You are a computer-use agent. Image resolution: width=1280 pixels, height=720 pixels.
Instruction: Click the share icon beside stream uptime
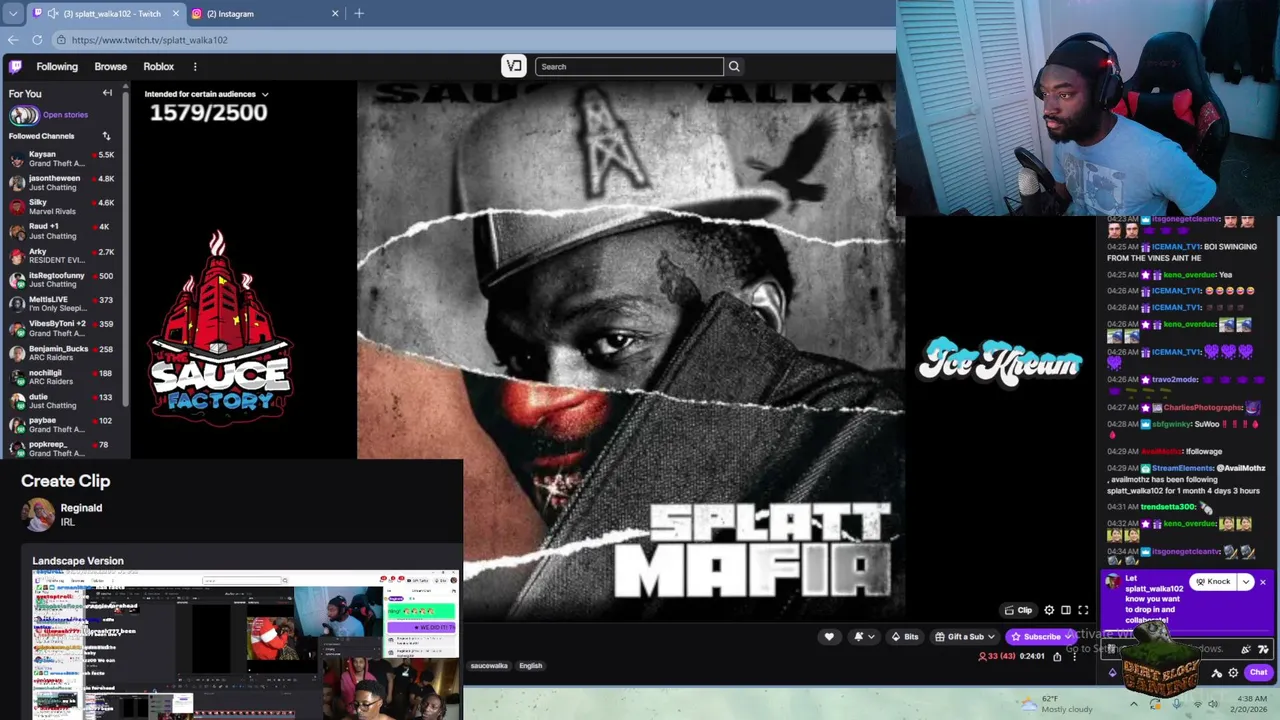click(x=1057, y=657)
